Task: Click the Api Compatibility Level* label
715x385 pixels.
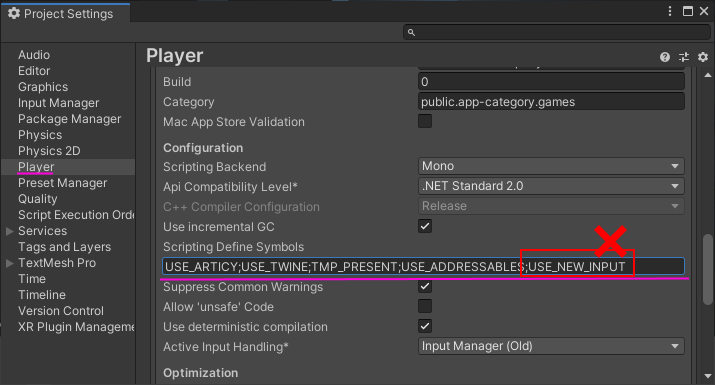Action: coord(230,187)
